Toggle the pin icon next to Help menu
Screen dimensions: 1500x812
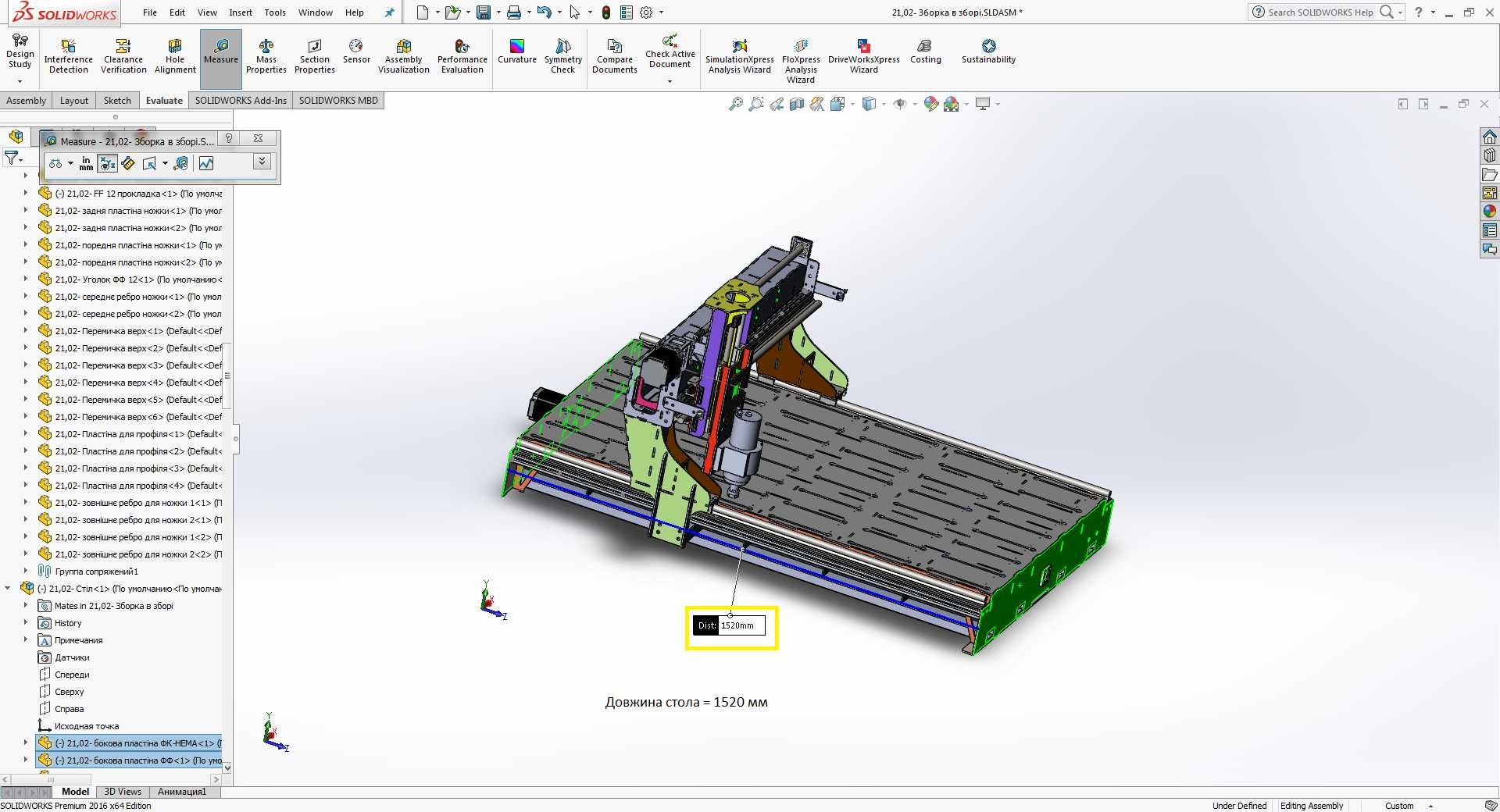[x=390, y=12]
